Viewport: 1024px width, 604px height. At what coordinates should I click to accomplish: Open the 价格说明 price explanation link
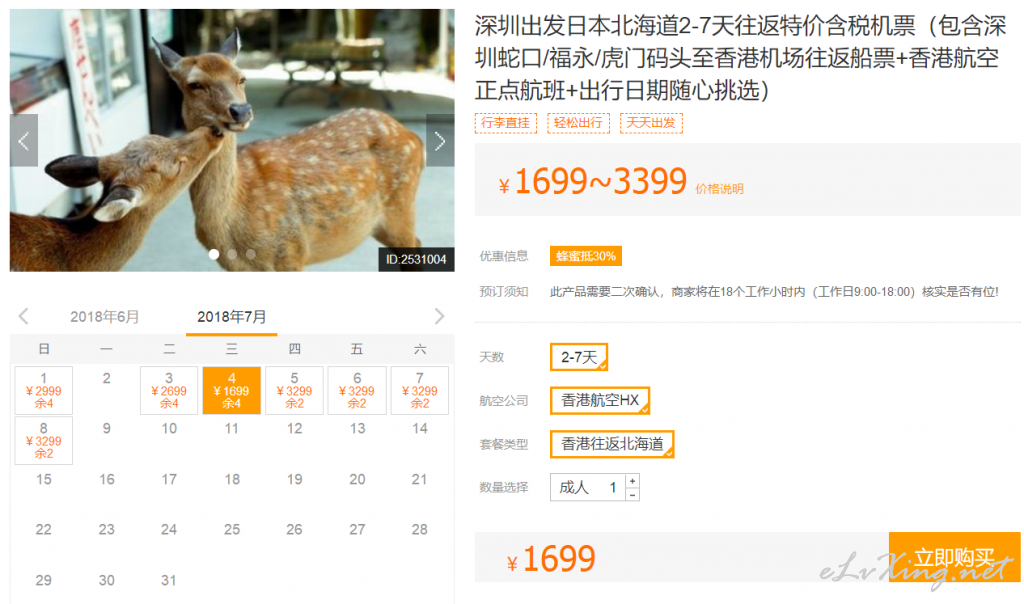[719, 189]
